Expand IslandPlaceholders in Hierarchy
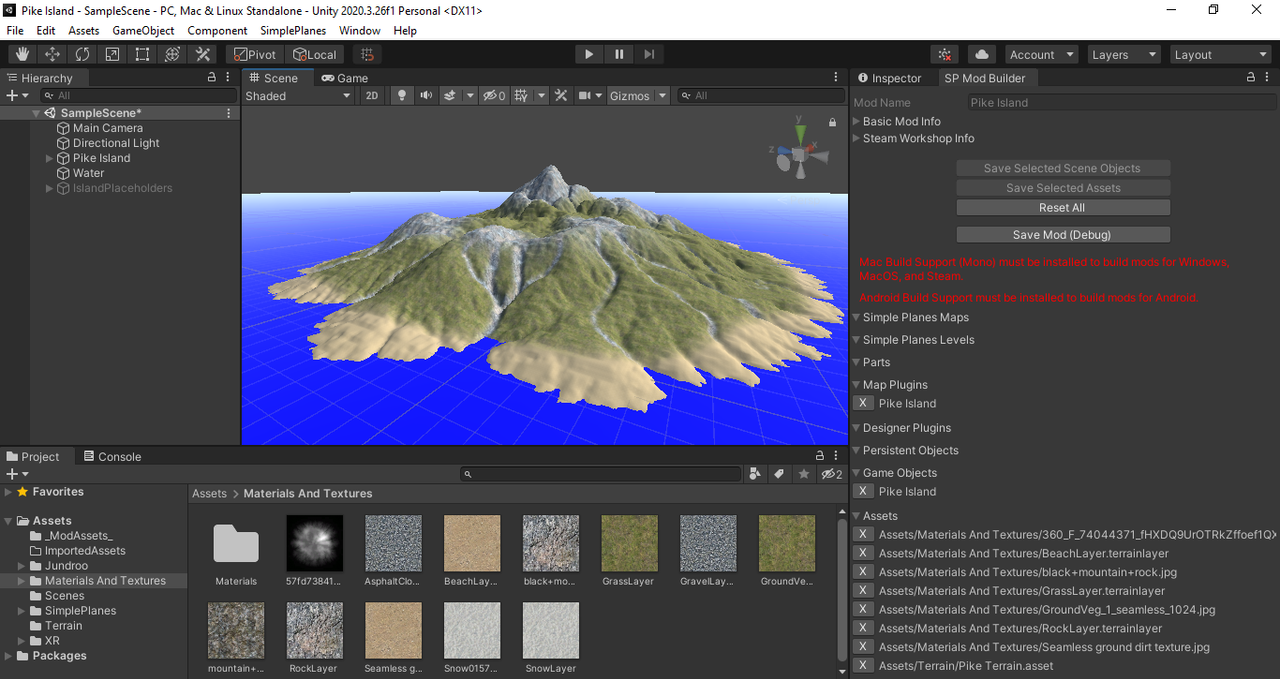1280x679 pixels. [x=50, y=188]
